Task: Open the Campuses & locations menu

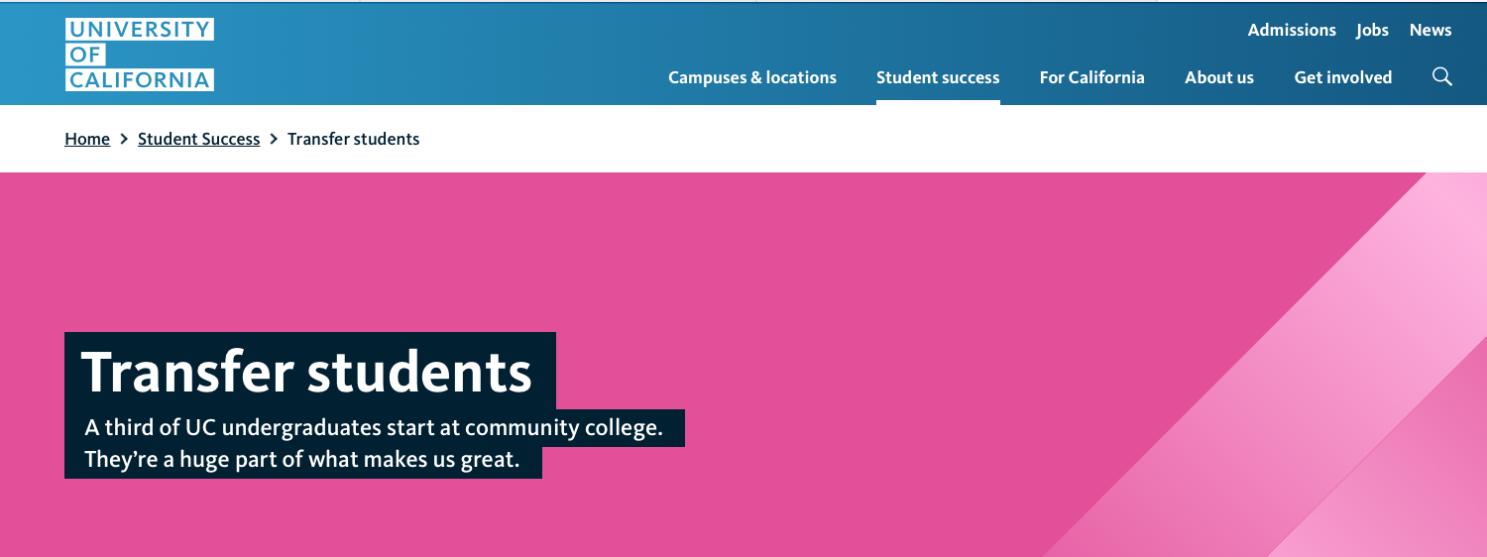Action: [x=752, y=77]
